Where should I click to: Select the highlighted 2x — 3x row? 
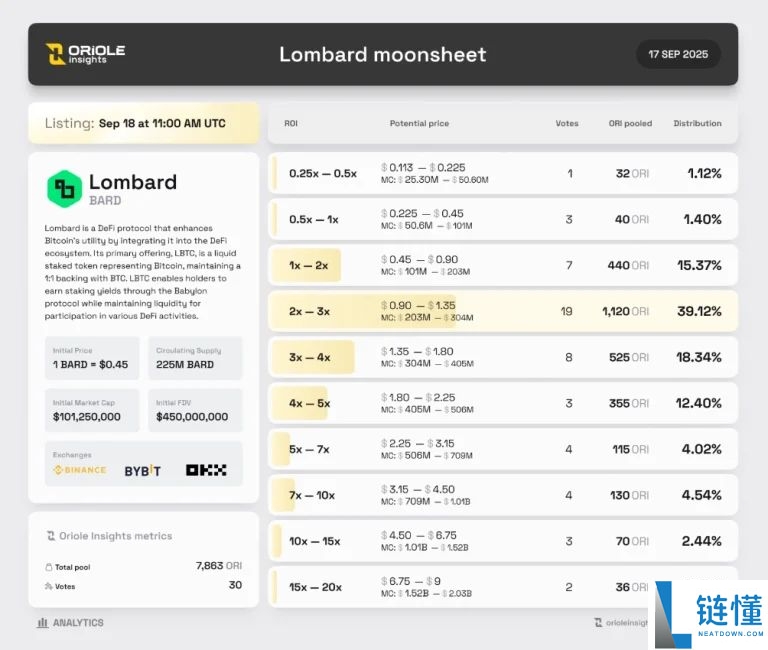pyautogui.click(x=503, y=312)
